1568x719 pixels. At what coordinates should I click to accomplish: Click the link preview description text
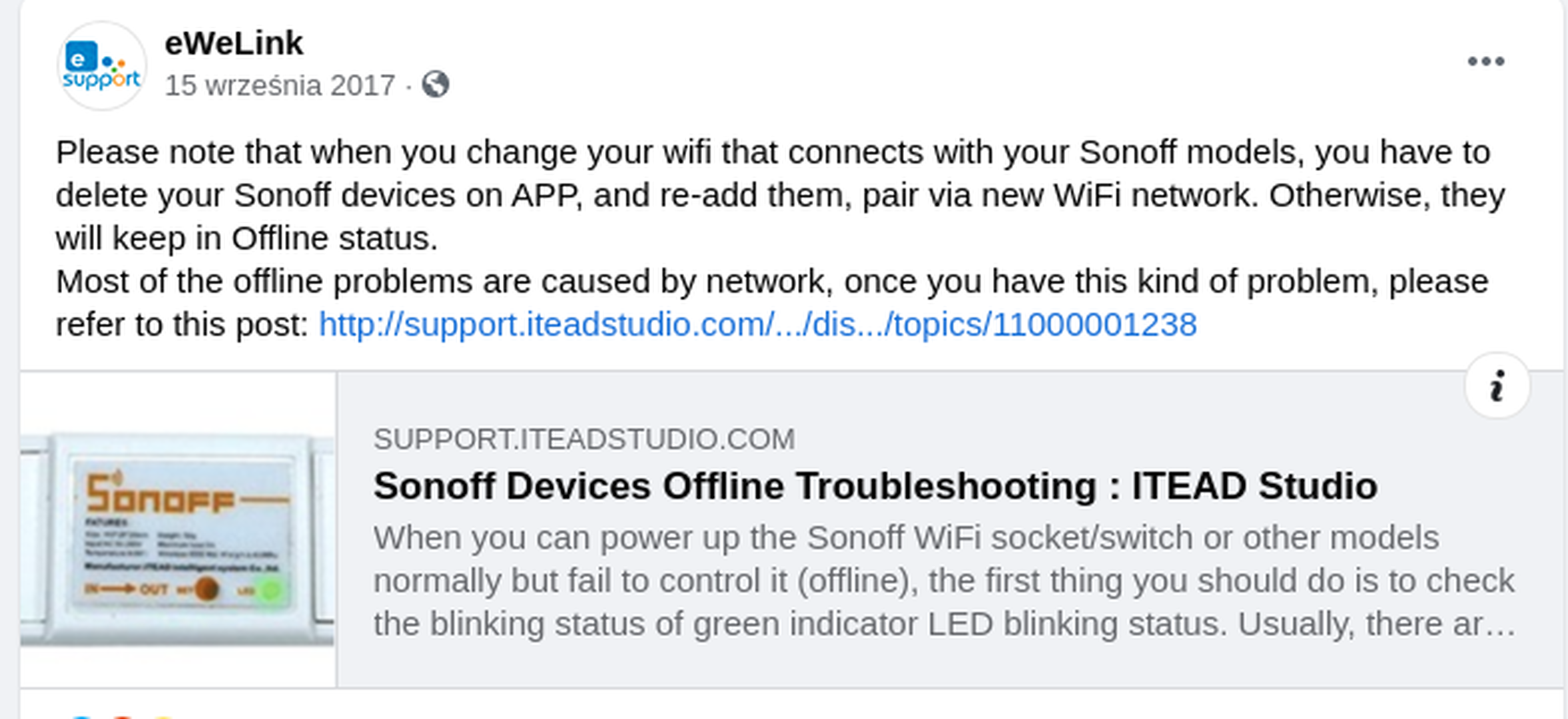coord(945,581)
